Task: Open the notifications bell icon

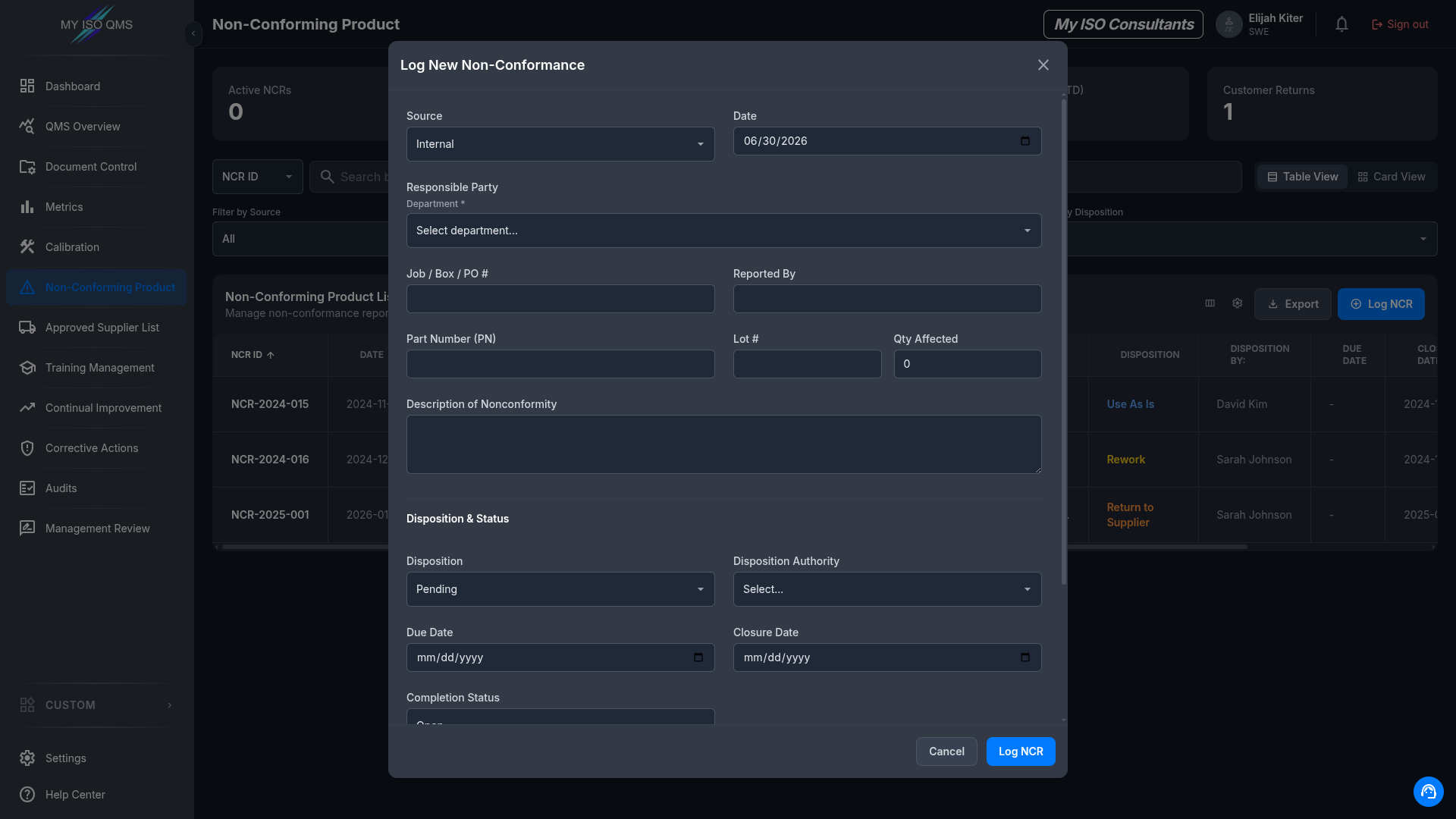Action: click(x=1341, y=24)
